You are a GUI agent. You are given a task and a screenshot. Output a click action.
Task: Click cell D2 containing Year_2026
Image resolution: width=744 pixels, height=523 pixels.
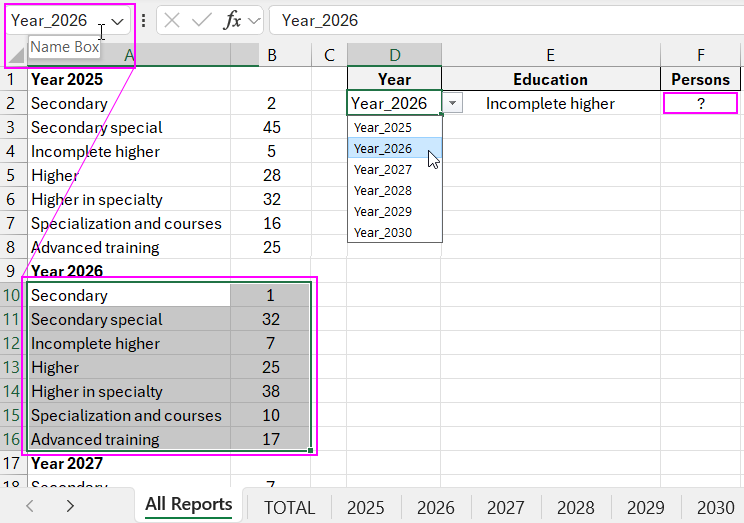(394, 103)
